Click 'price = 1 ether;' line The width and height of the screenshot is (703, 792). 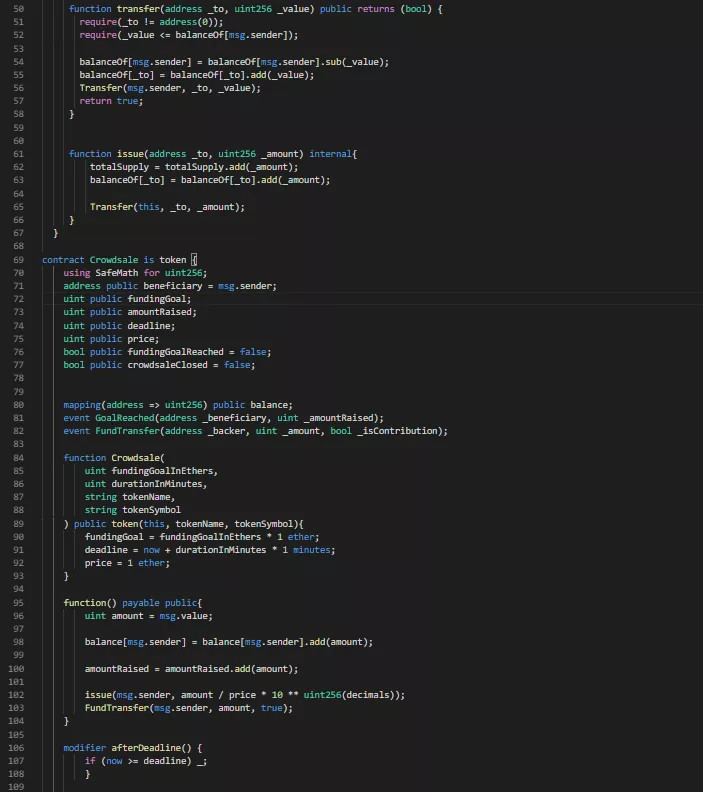[127, 563]
